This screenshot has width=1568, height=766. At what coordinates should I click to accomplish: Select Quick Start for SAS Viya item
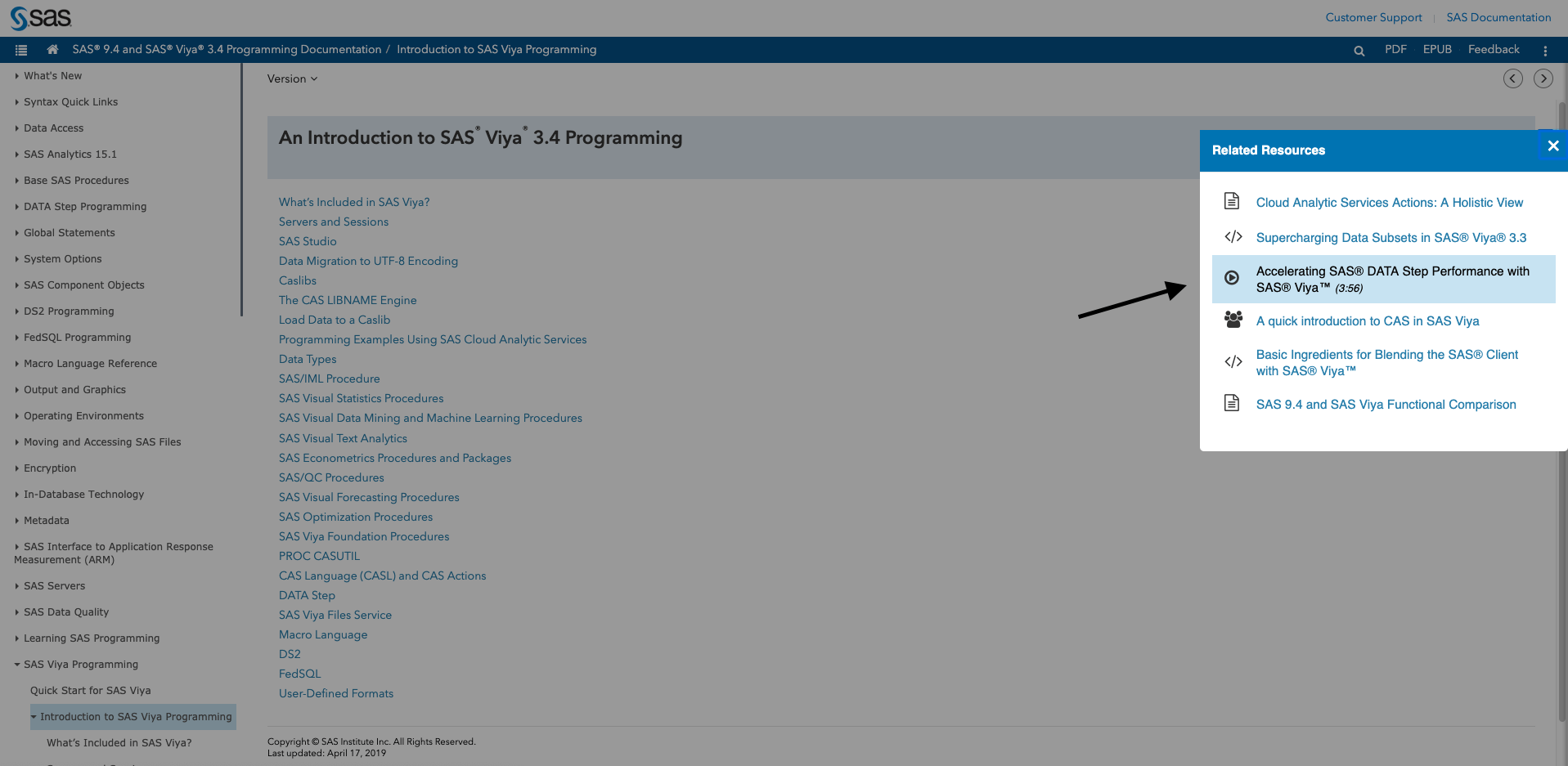pos(91,691)
